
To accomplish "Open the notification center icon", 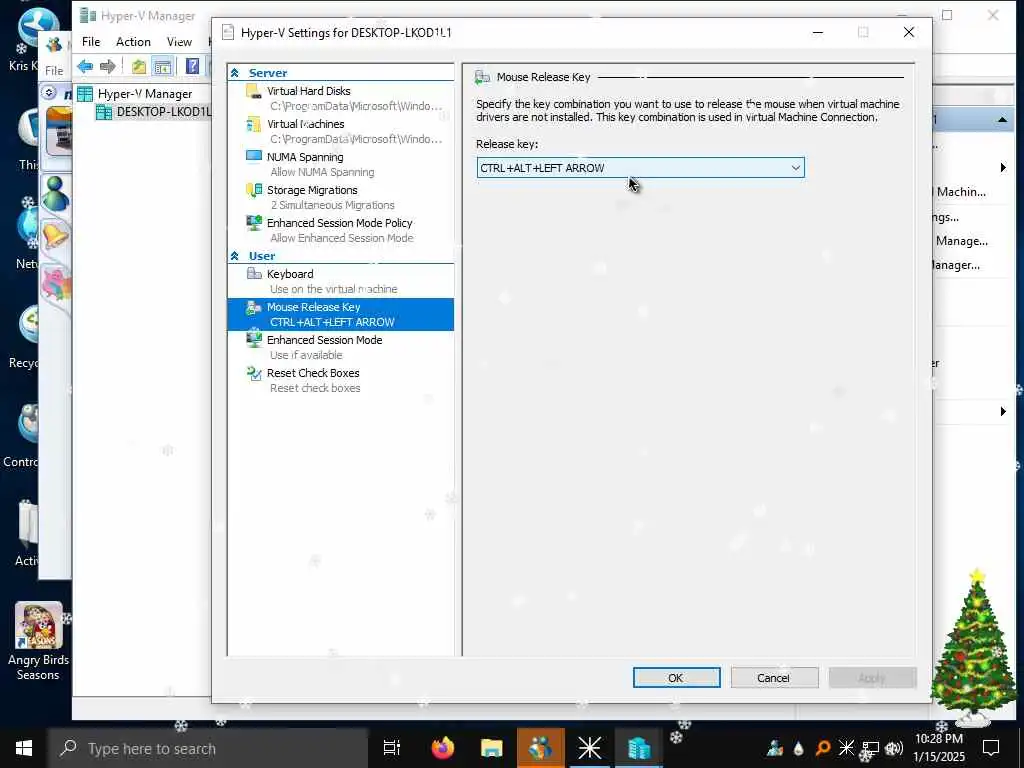I will pos(991,748).
